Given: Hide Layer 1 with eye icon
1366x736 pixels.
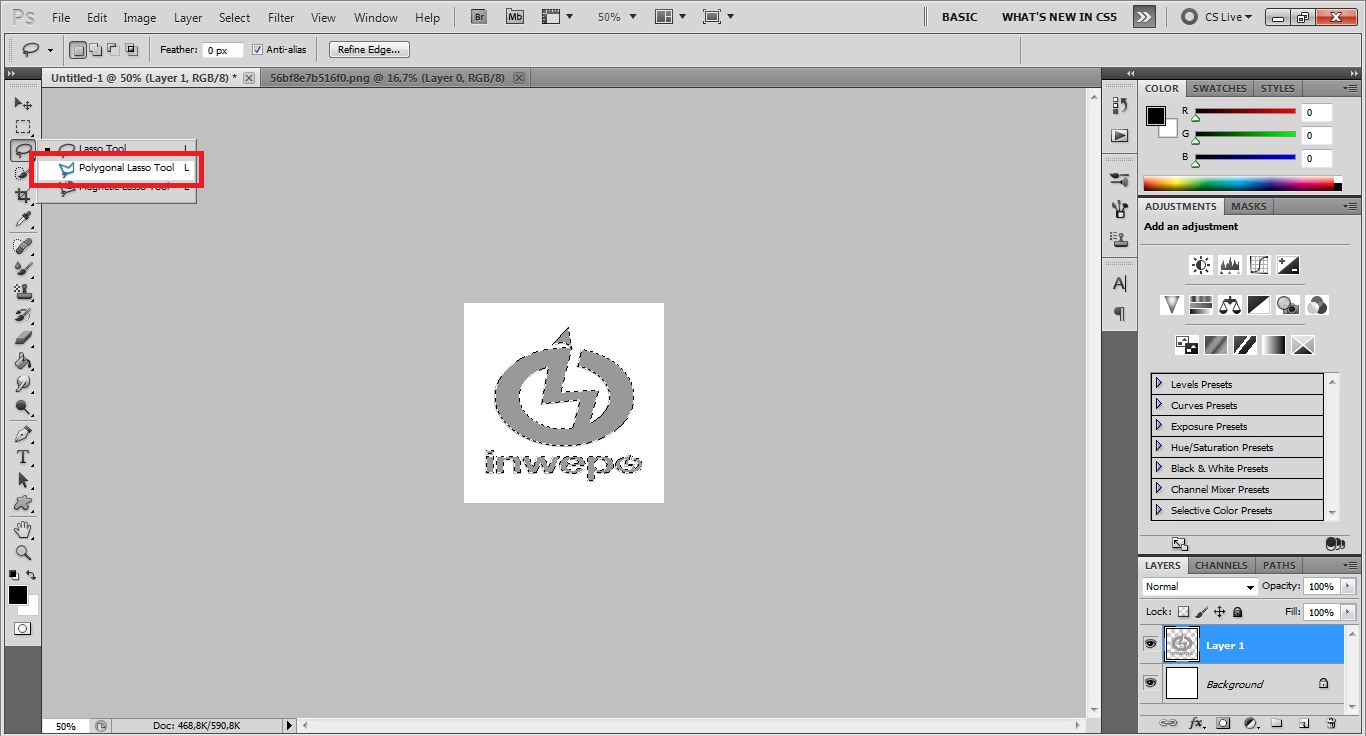Looking at the screenshot, I should tap(1150, 645).
